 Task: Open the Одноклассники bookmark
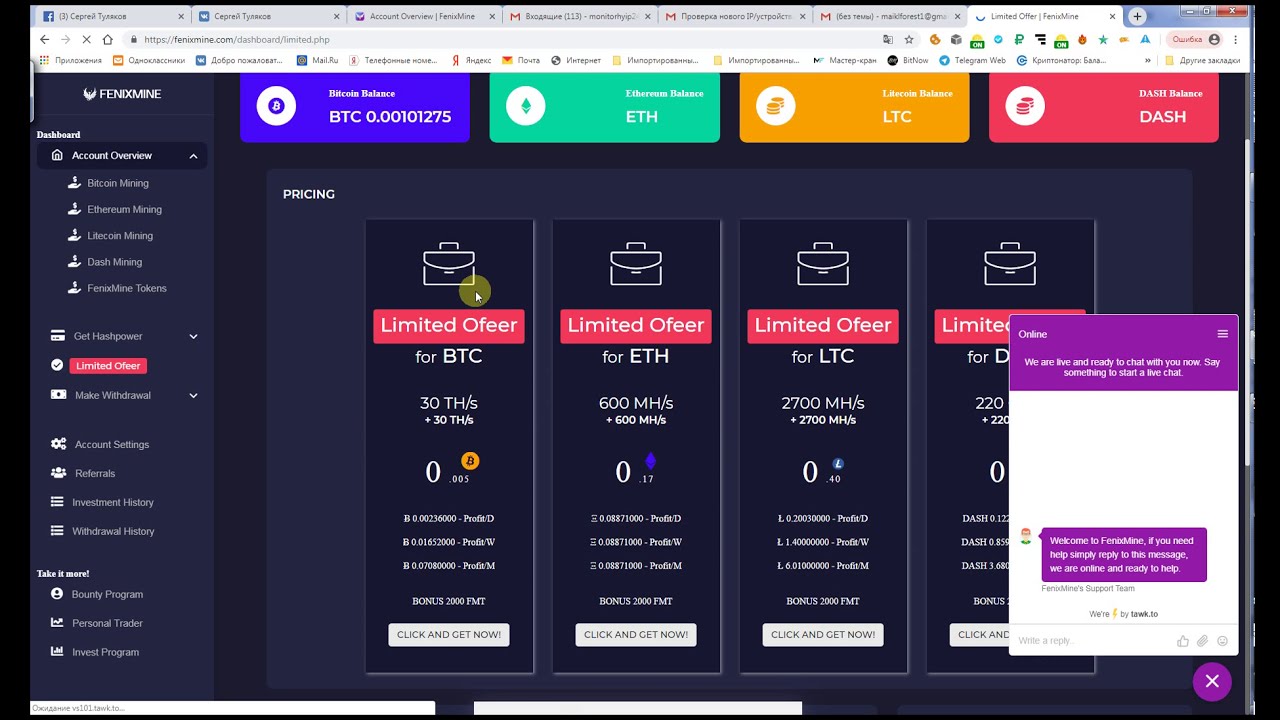click(150, 60)
